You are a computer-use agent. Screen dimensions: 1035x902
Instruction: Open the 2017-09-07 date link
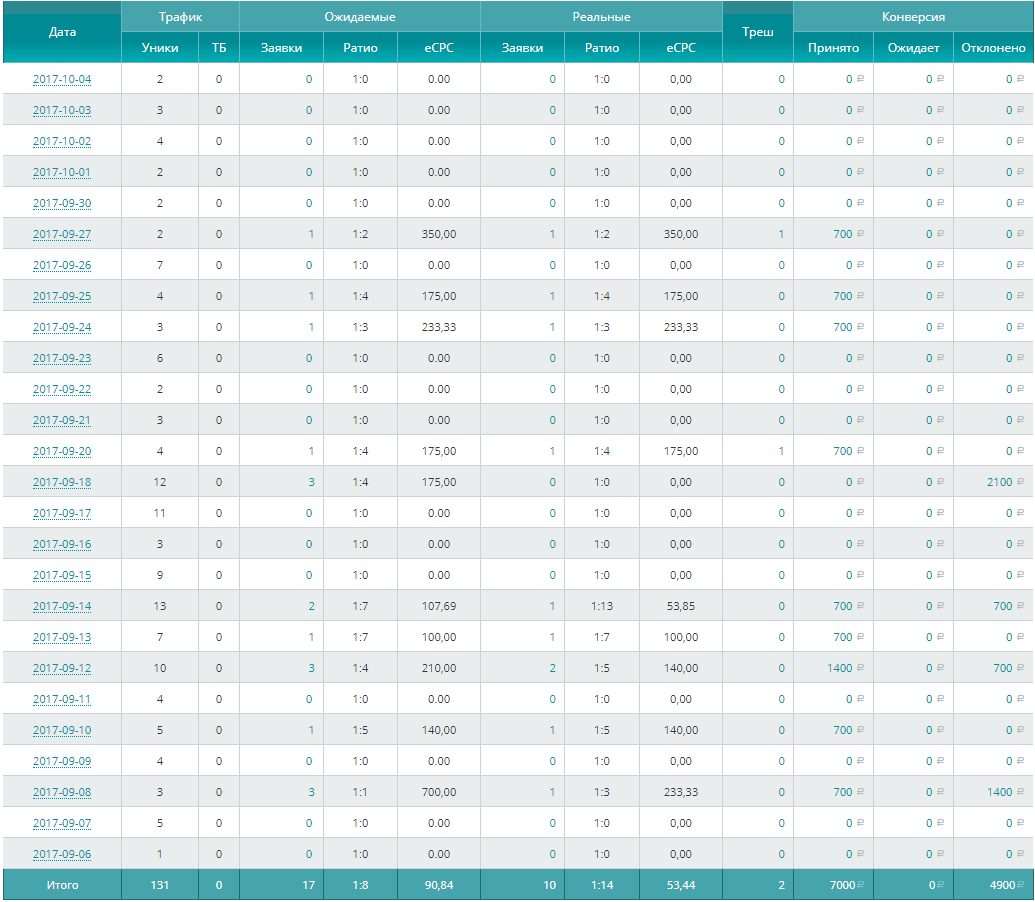pos(62,823)
